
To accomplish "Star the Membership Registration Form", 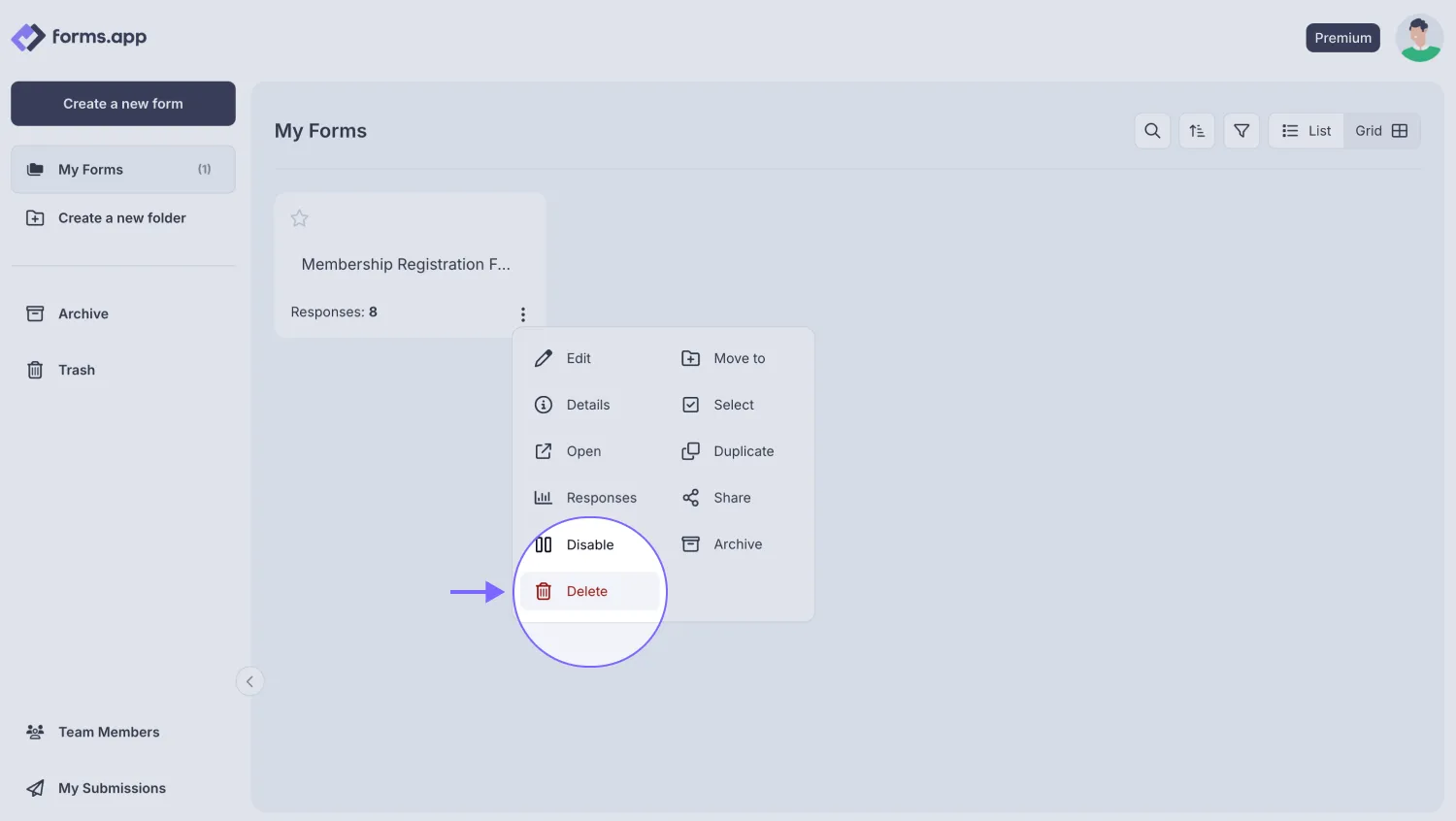I will [x=299, y=217].
